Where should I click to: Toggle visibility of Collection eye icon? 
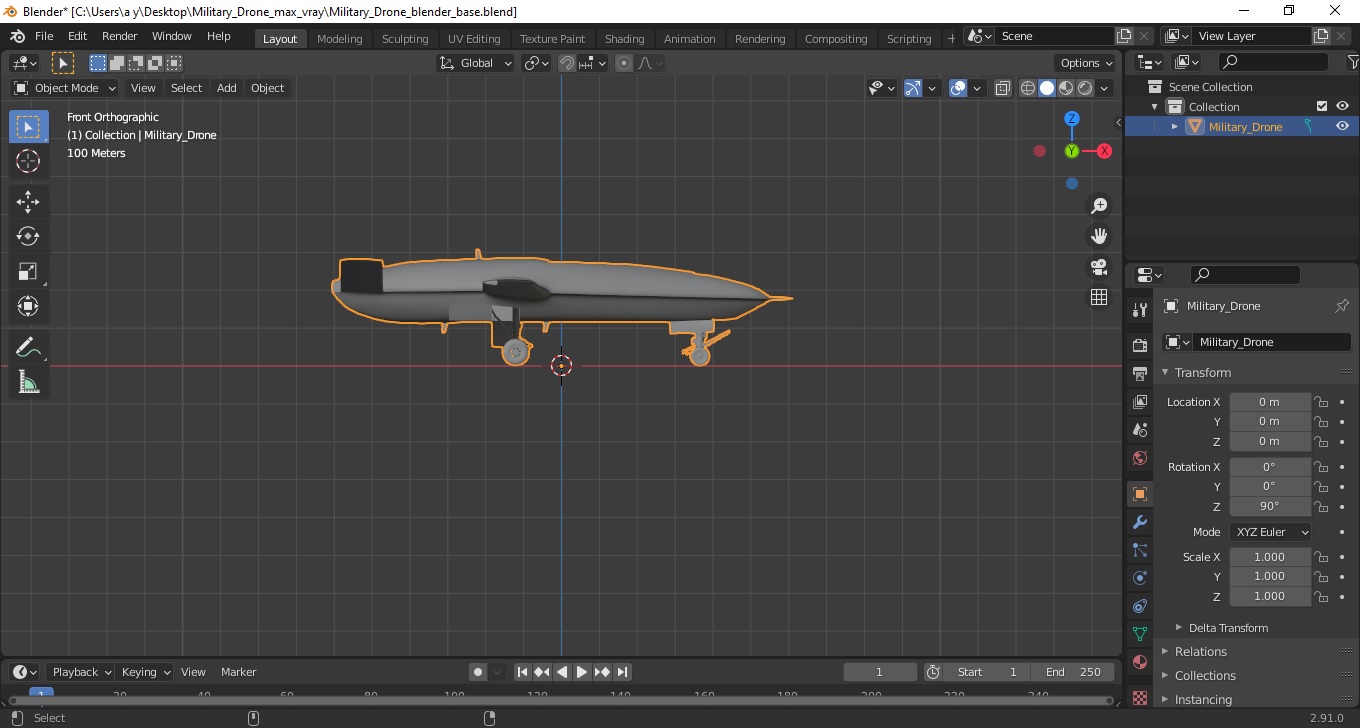(1342, 106)
